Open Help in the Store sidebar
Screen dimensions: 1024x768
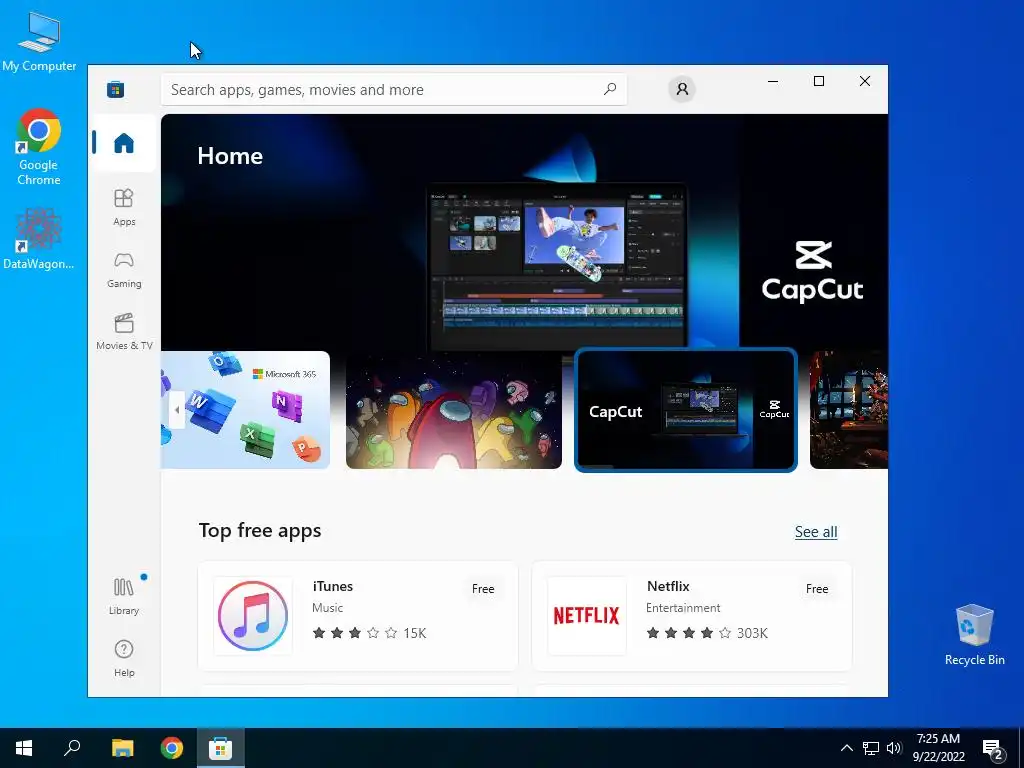pos(124,658)
